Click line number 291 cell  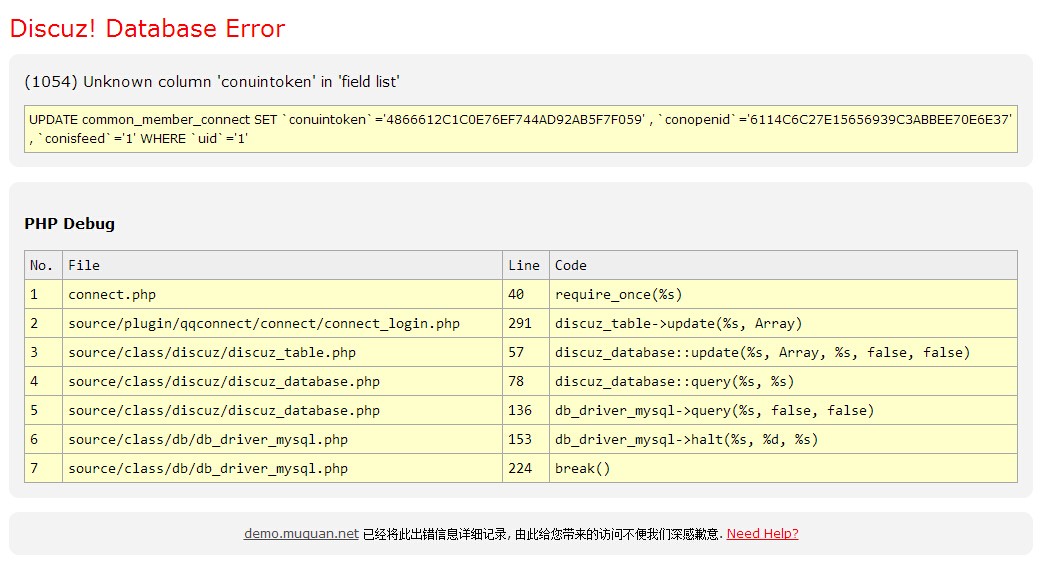click(x=520, y=323)
